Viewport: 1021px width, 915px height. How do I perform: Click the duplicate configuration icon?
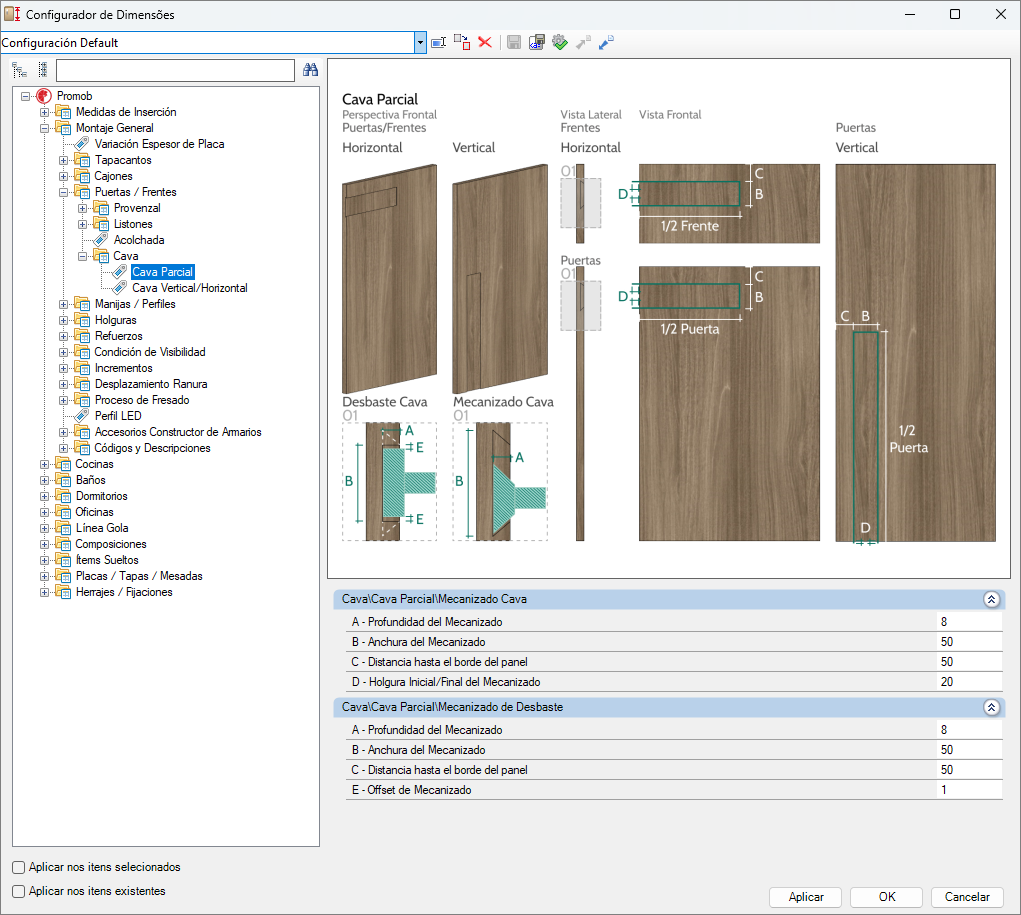pyautogui.click(x=461, y=43)
